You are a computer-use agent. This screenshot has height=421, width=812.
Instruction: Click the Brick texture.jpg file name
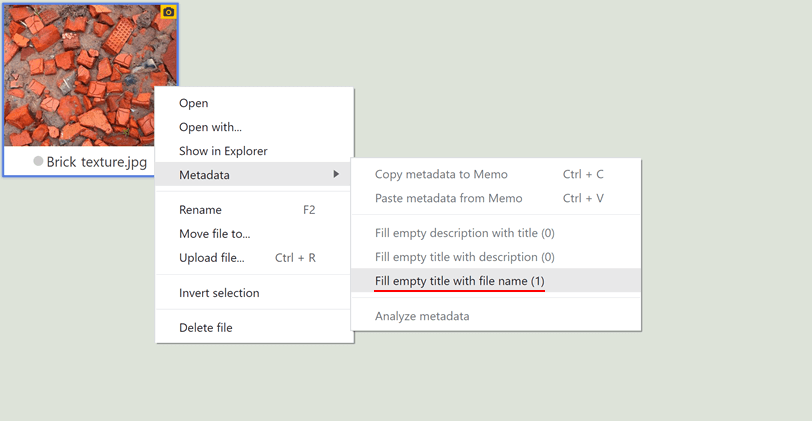97,162
